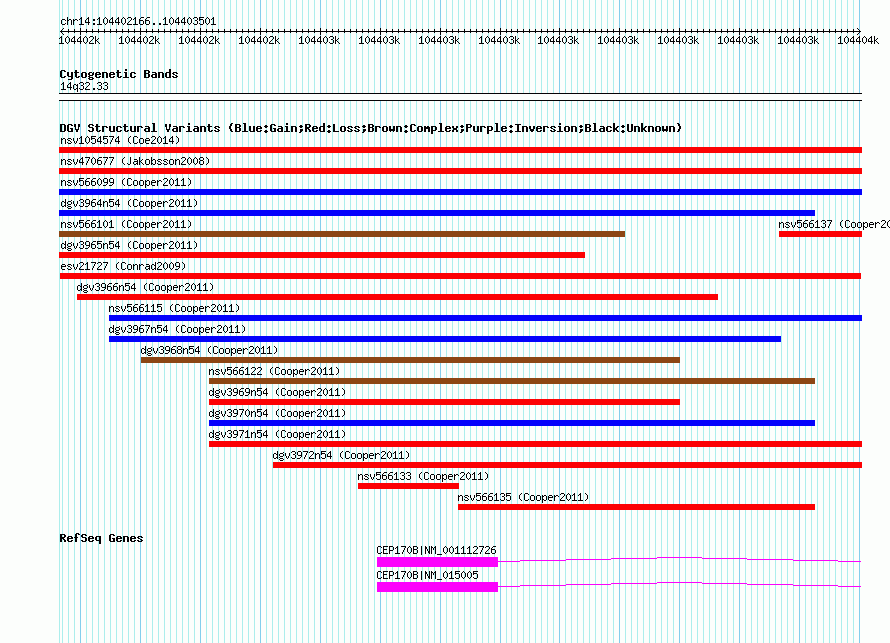
Task: Click the red esv21727 loss bar
Action: (460, 276)
